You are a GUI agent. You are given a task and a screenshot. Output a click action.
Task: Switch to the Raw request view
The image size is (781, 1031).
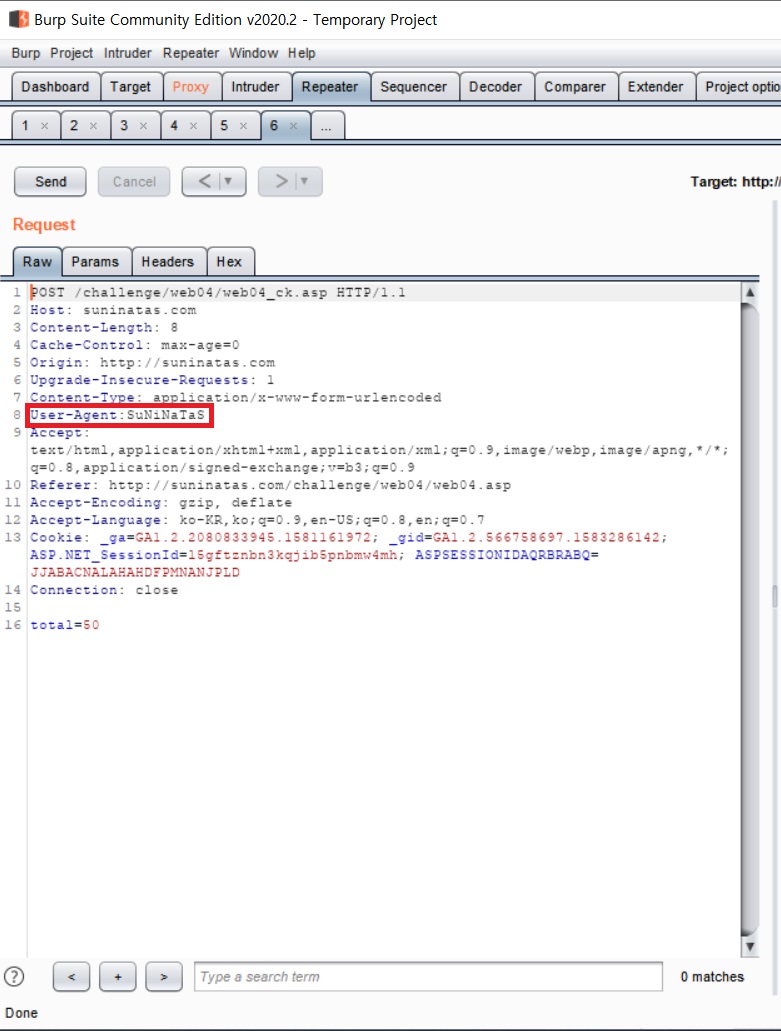click(37, 262)
